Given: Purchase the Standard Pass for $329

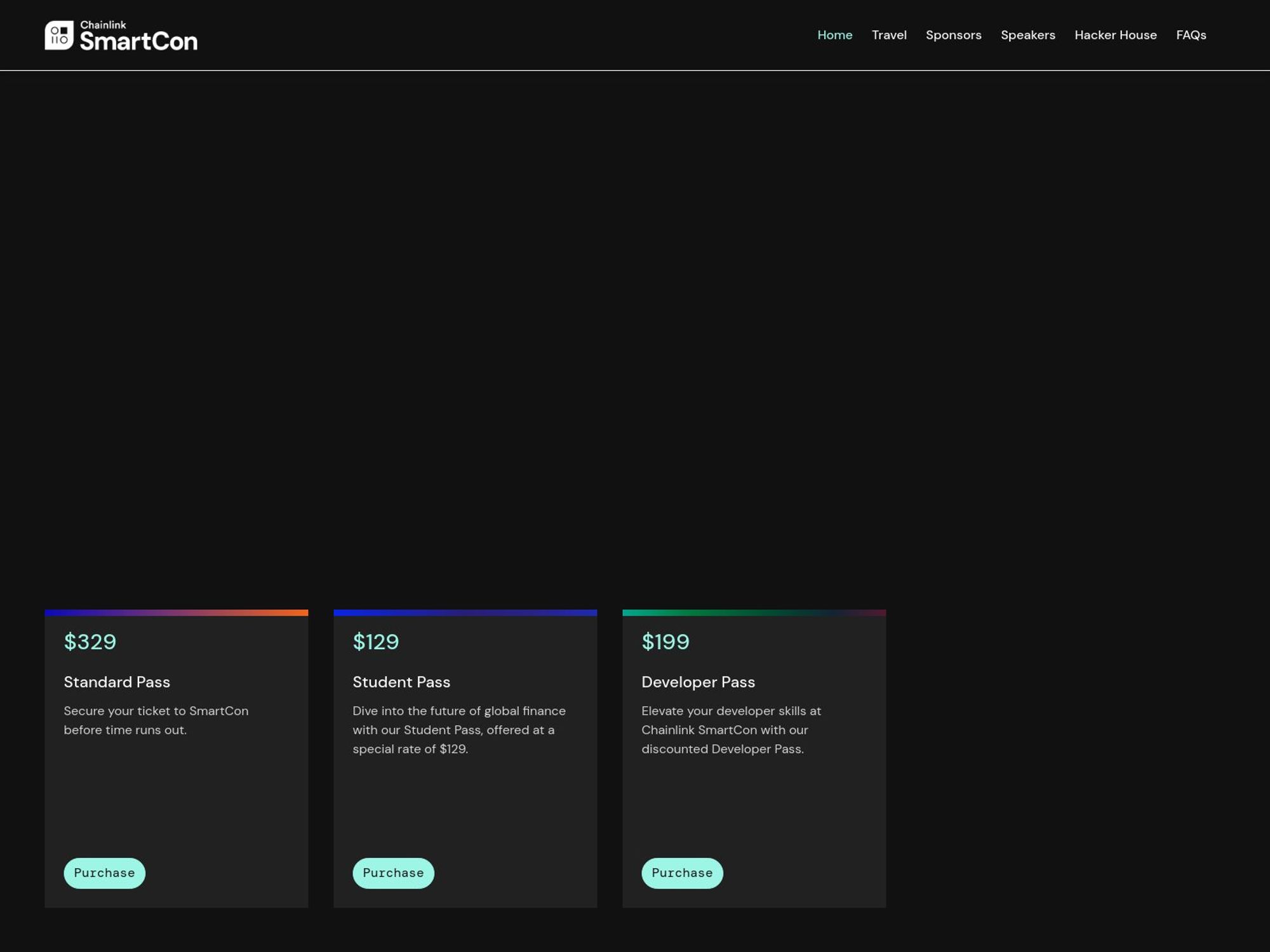Looking at the screenshot, I should point(104,872).
